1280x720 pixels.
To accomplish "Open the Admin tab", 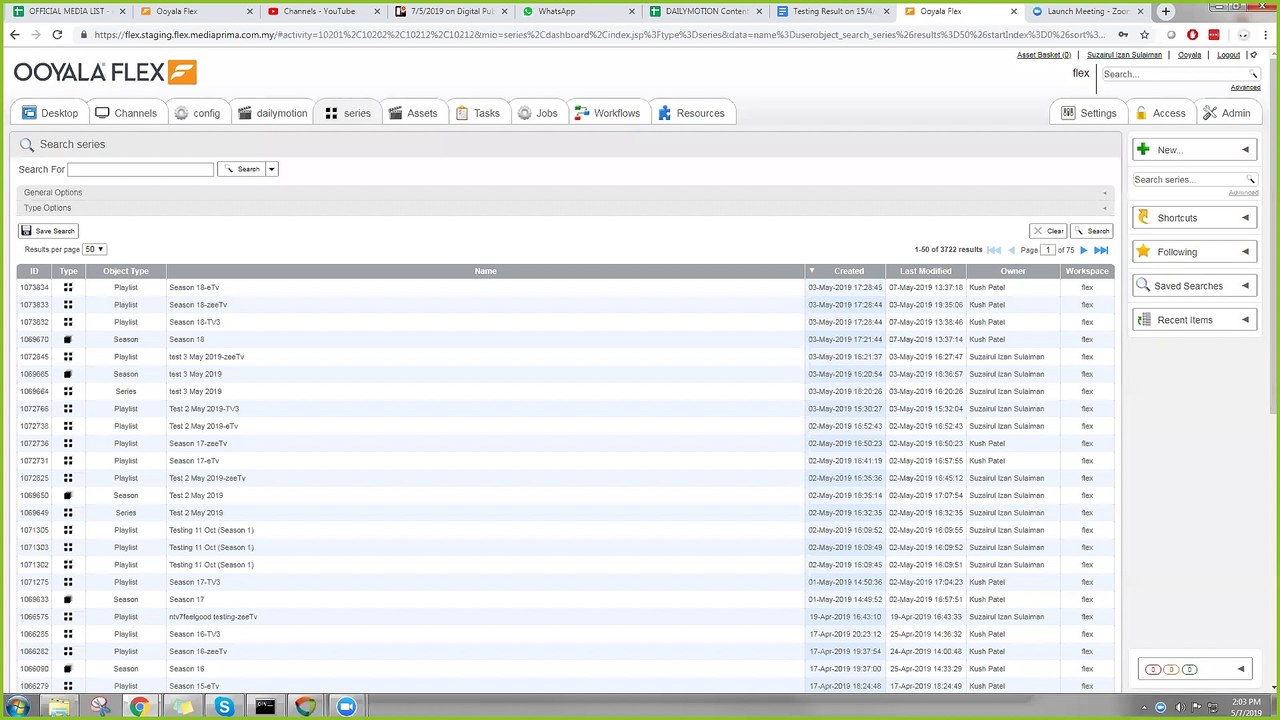I will point(1226,113).
